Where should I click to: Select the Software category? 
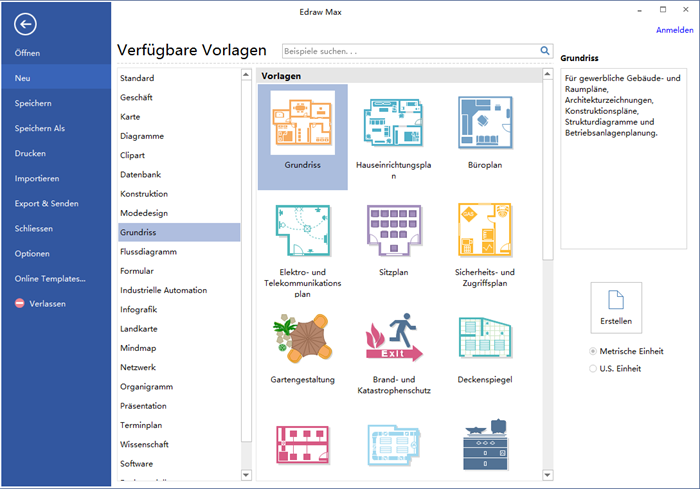pos(179,464)
